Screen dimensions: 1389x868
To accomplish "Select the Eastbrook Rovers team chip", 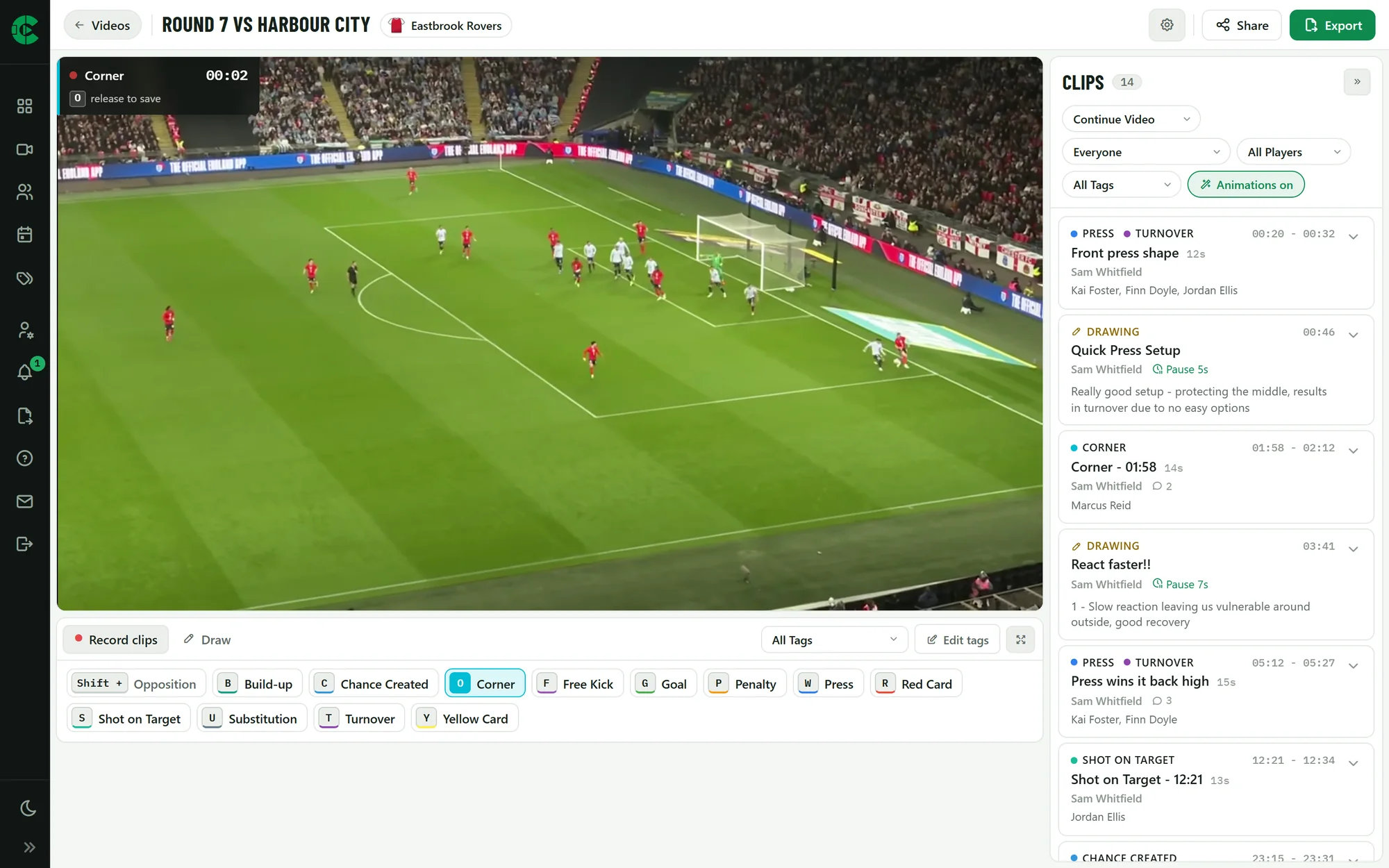I will (x=446, y=25).
